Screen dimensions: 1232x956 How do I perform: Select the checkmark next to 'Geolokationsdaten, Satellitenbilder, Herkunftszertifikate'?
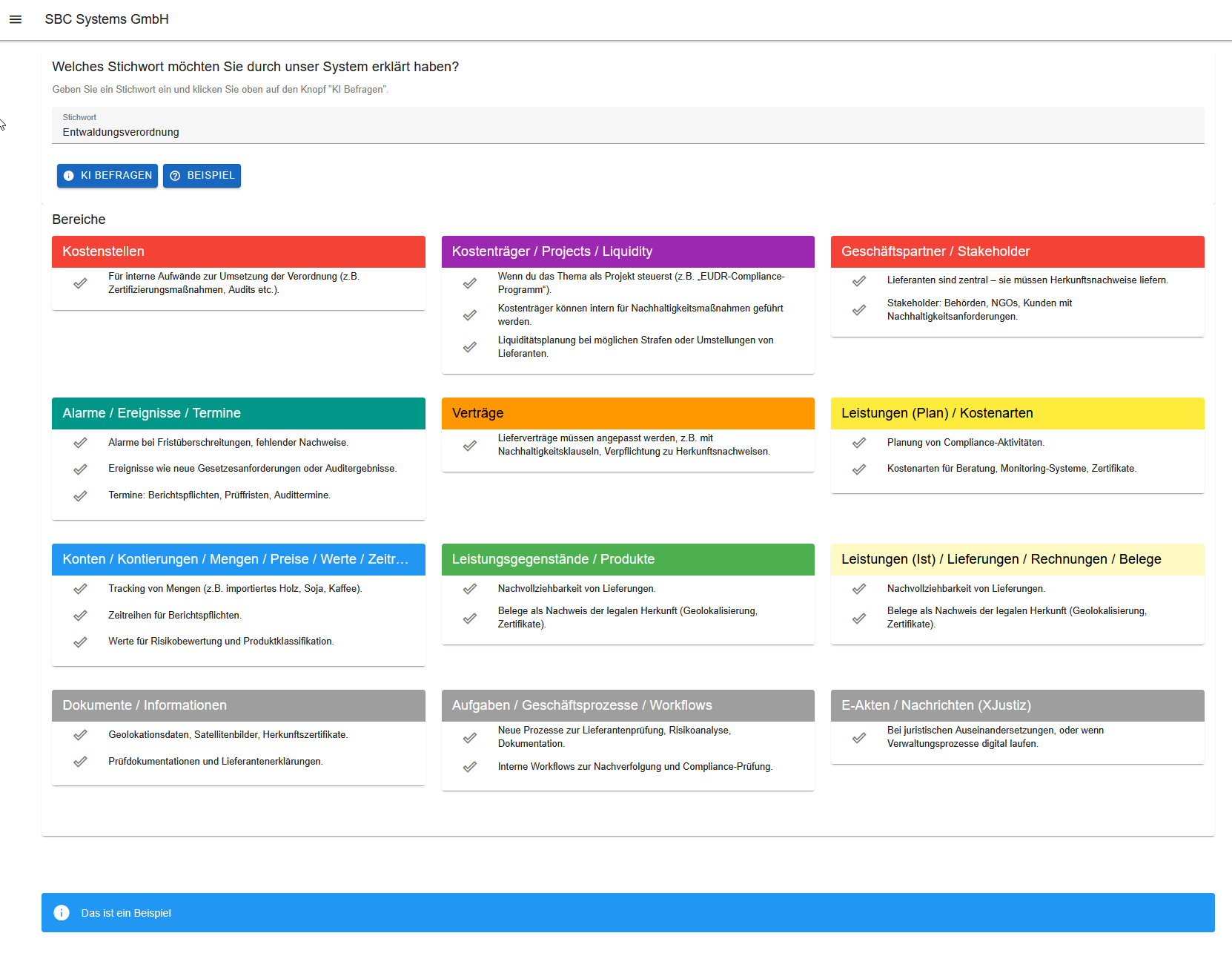point(80,735)
